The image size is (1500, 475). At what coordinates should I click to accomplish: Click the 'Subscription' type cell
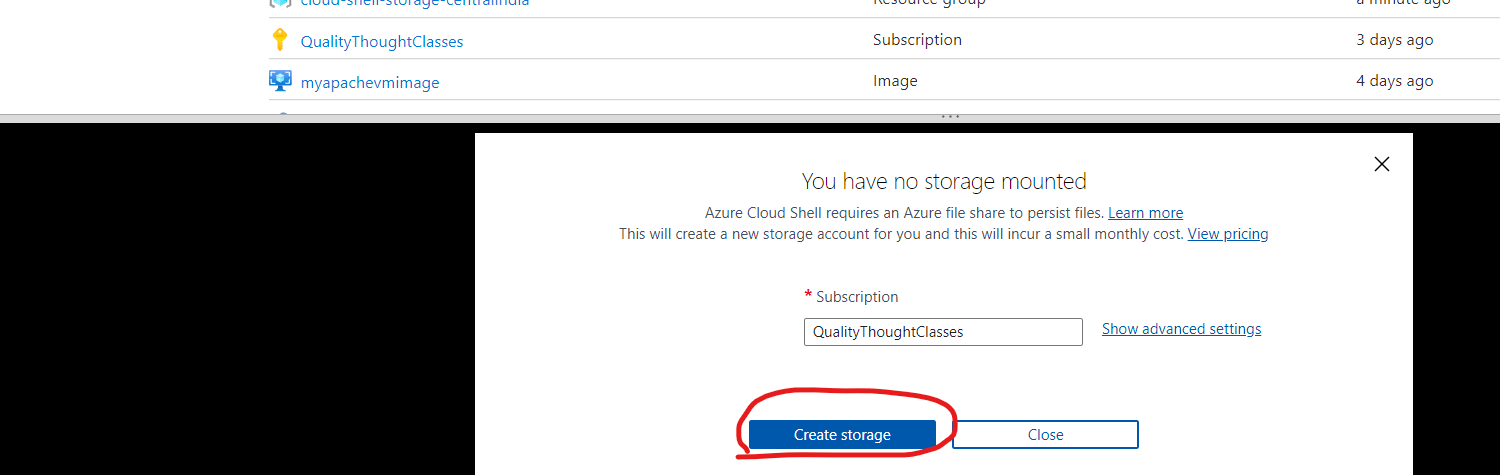pos(917,40)
